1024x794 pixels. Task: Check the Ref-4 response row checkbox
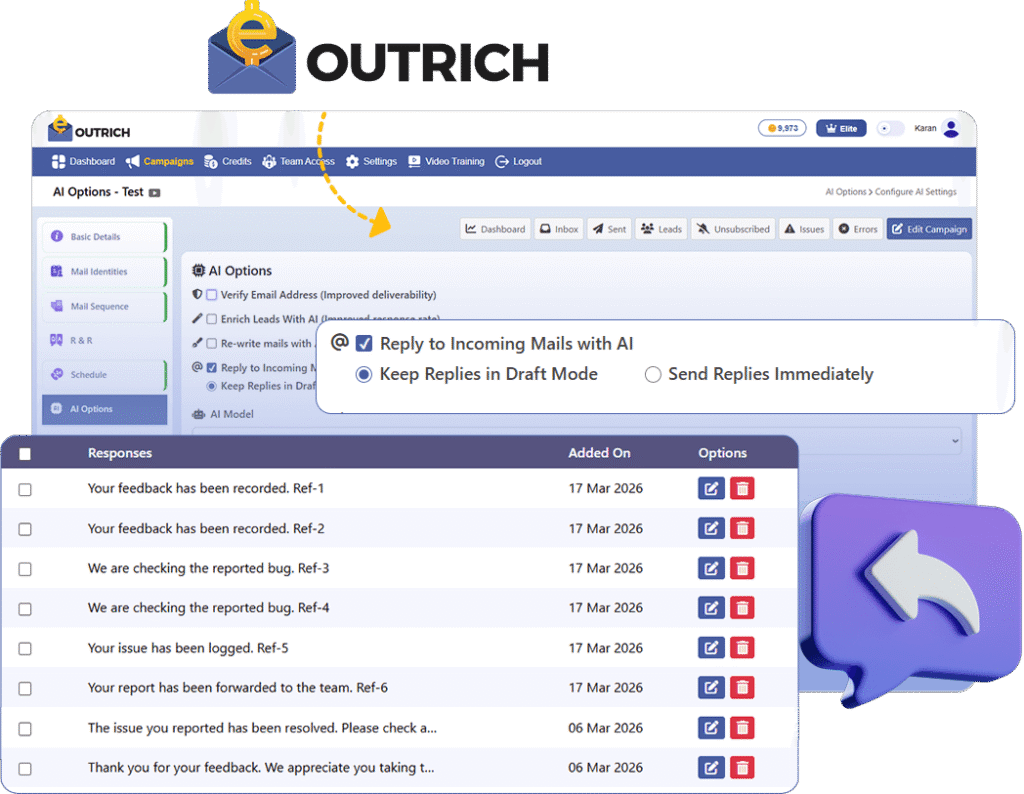(x=25, y=608)
